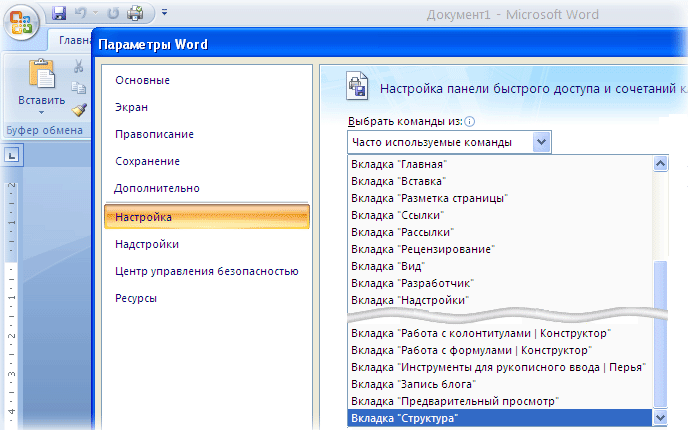This screenshot has height=433, width=688.
Task: Open the Undo history dropdown arrow
Action: (x=95, y=13)
